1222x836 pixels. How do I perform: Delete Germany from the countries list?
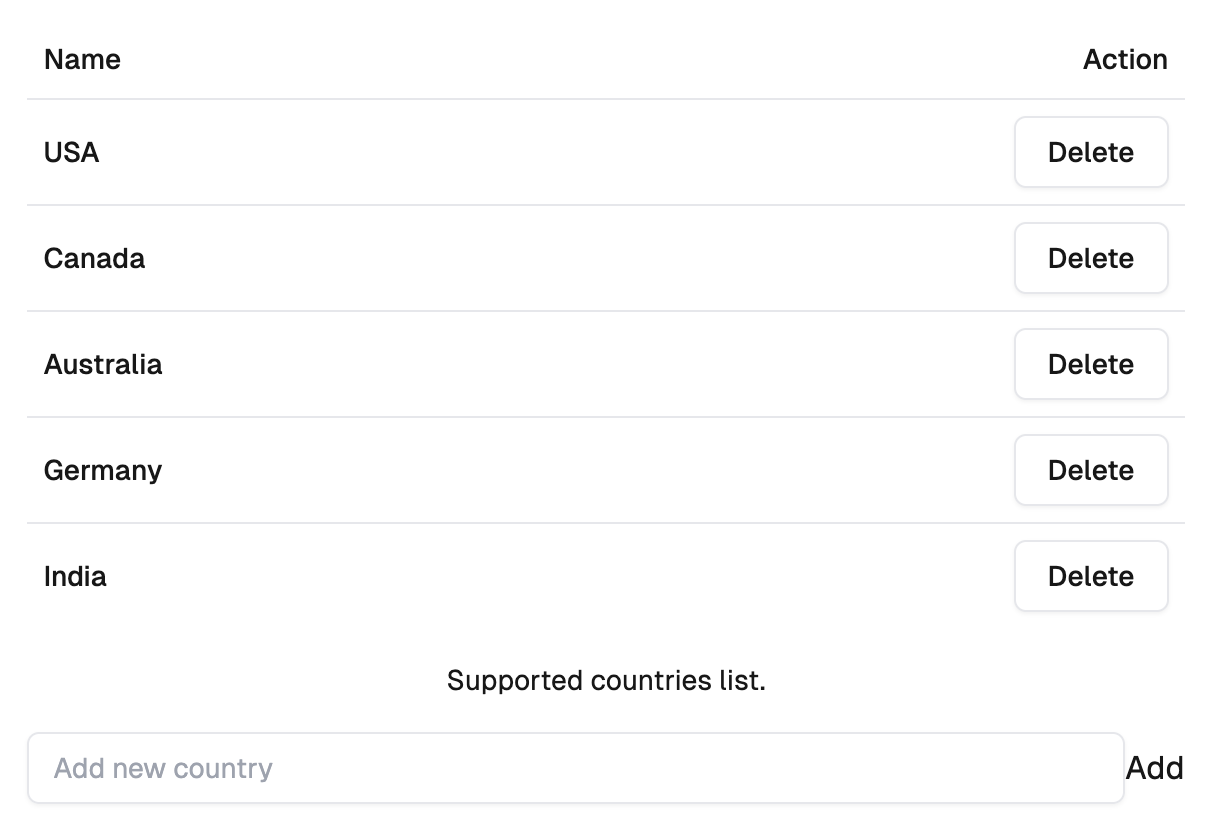click(x=1090, y=470)
